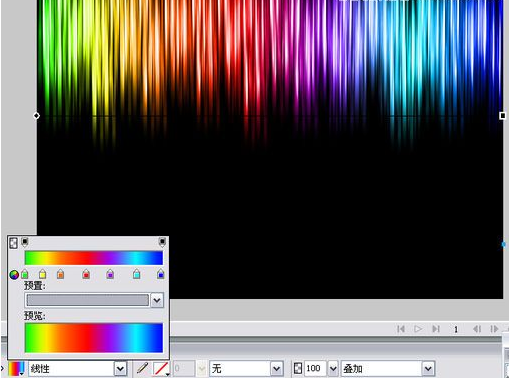Open the opacity slider arrow next to 100
Screen dimensions: 509x378
coord(333,369)
